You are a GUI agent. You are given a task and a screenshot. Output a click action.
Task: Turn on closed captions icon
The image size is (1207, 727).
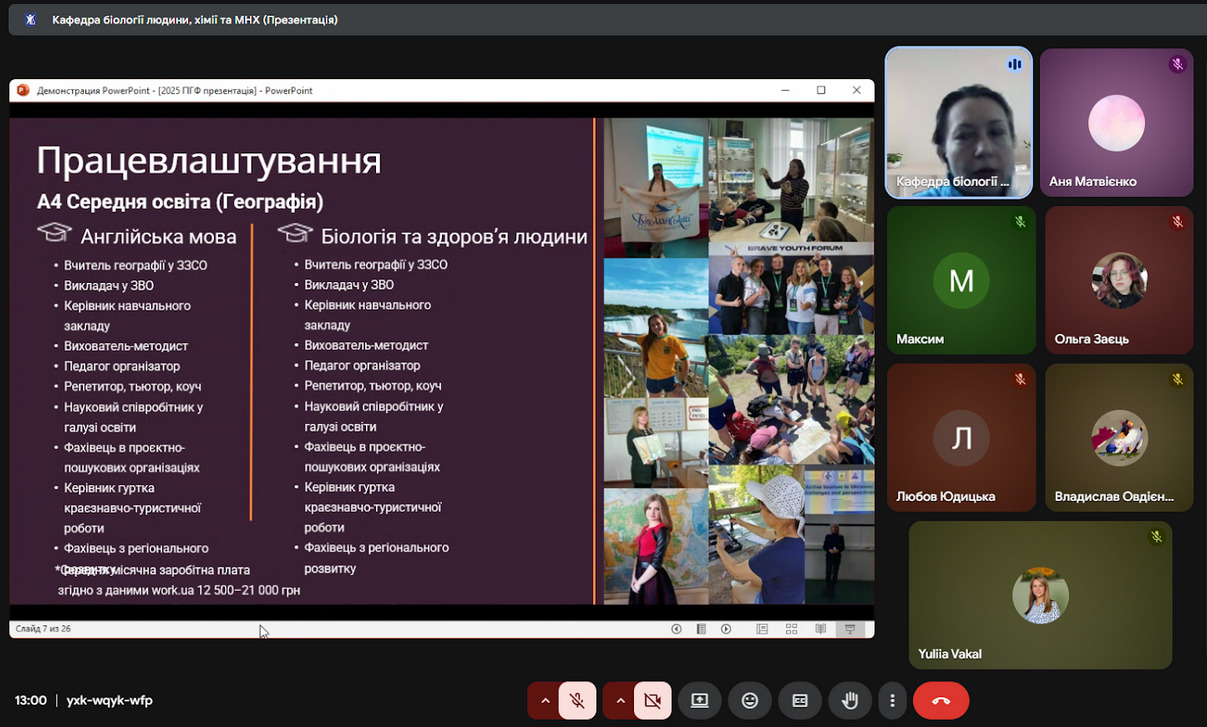(x=800, y=701)
